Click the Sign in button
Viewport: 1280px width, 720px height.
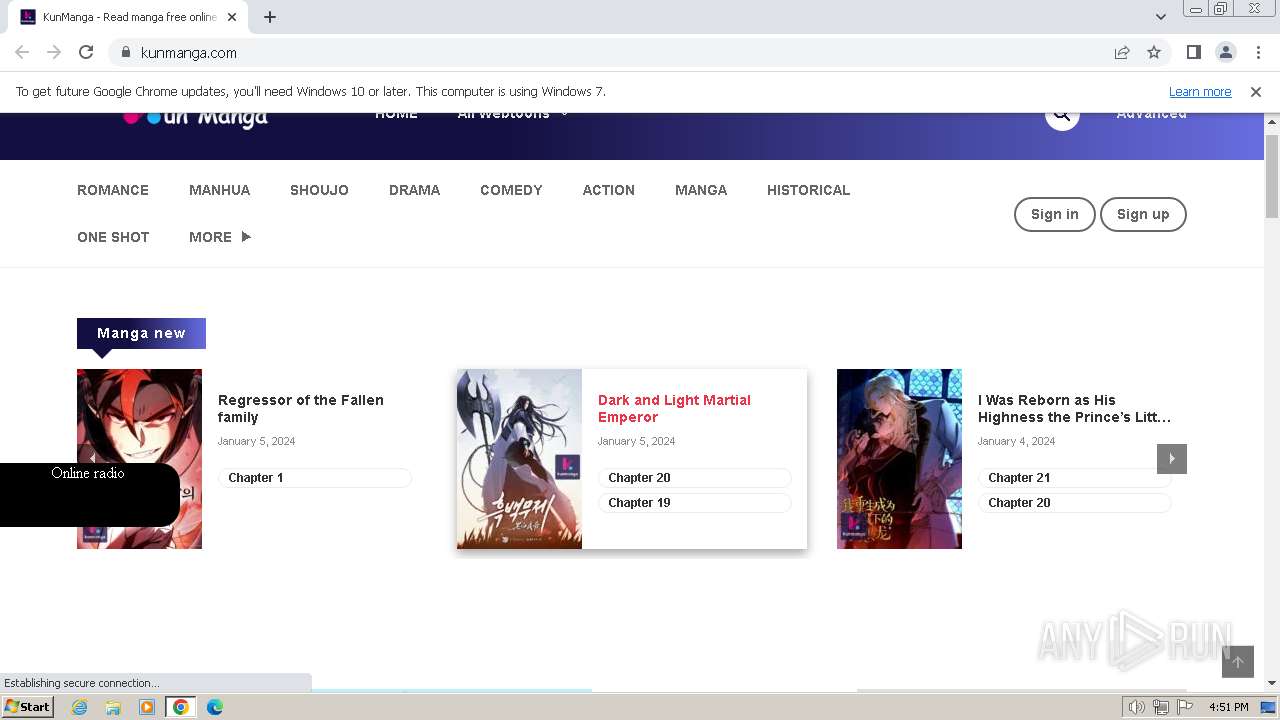[1055, 214]
